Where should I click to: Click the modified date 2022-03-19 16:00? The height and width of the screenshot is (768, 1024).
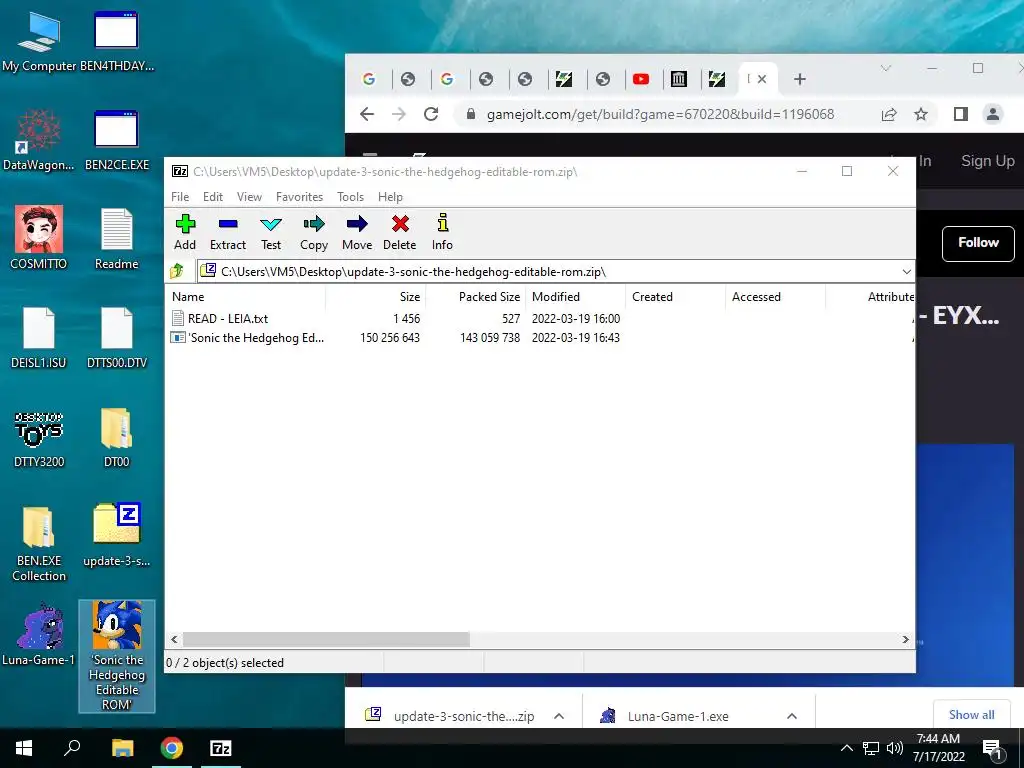[575, 319]
